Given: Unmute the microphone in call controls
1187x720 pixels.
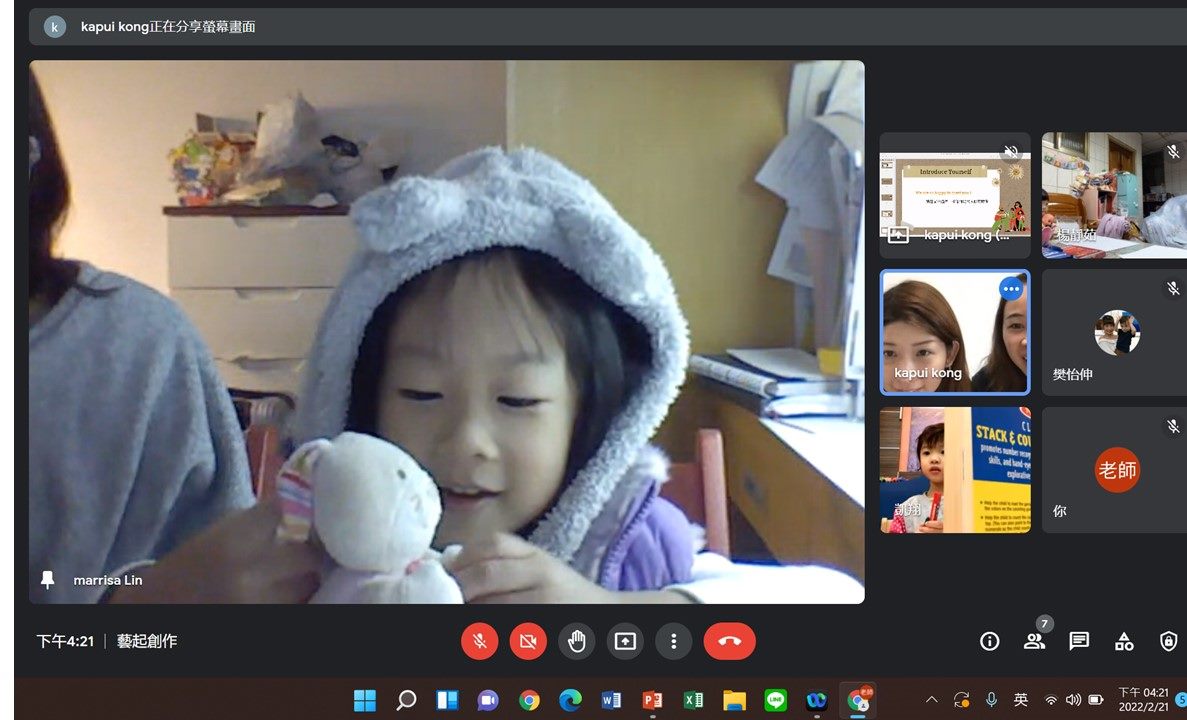Looking at the screenshot, I should [x=479, y=641].
